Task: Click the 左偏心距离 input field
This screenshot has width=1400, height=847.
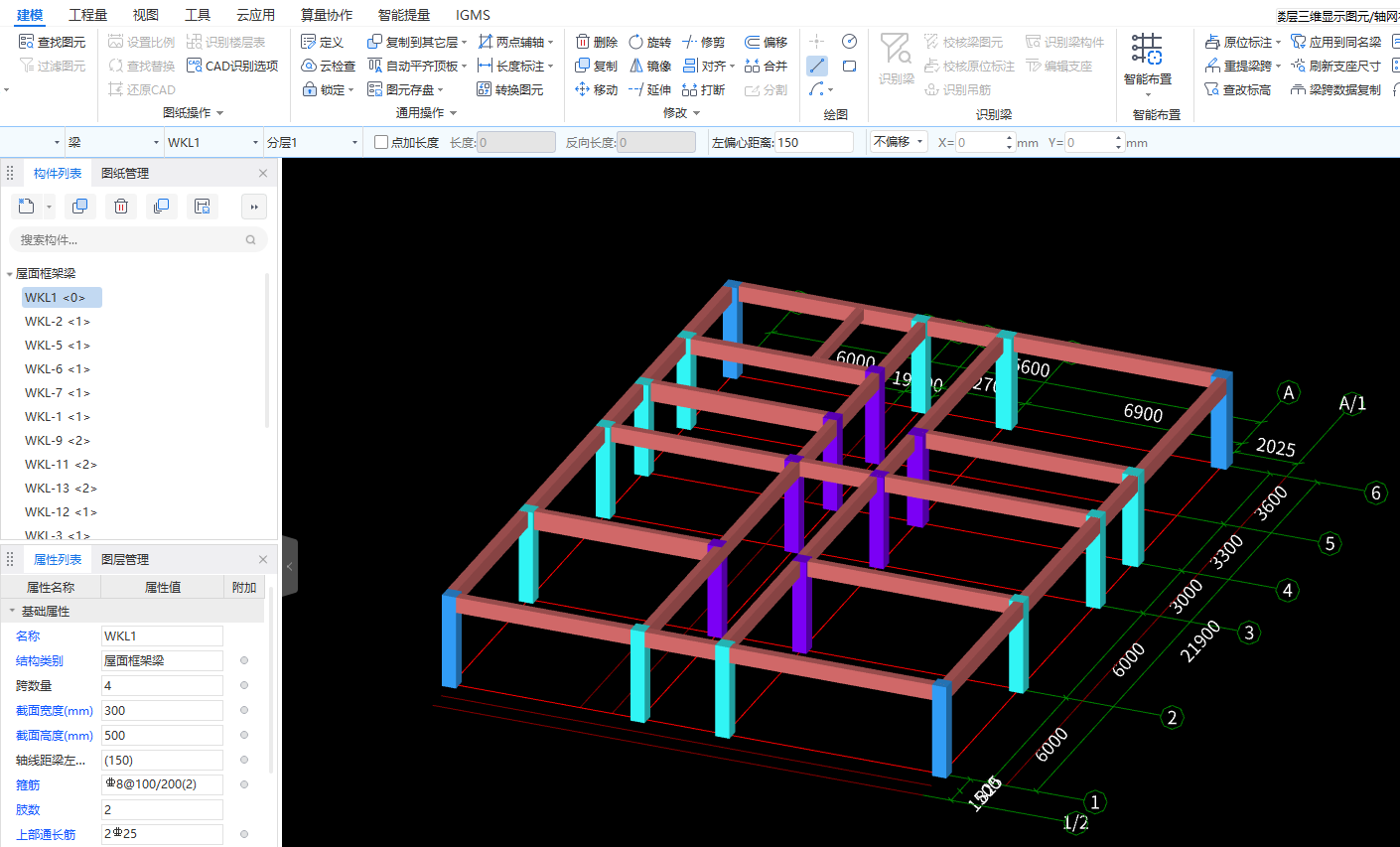Action: pyautogui.click(x=812, y=142)
